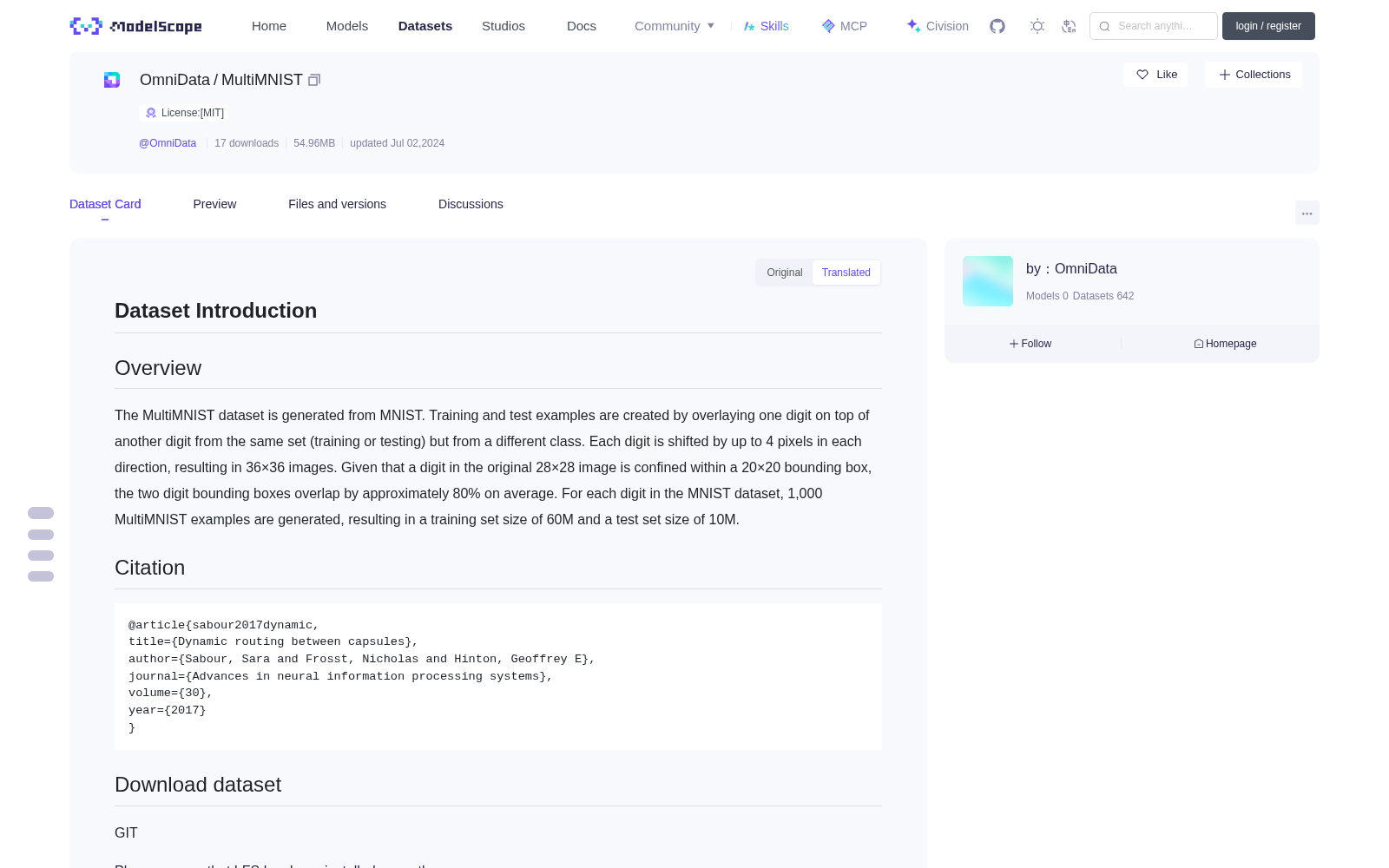Screen dimensions: 1389x868
Task: Click the '54.96MB' size text
Action: point(314,143)
